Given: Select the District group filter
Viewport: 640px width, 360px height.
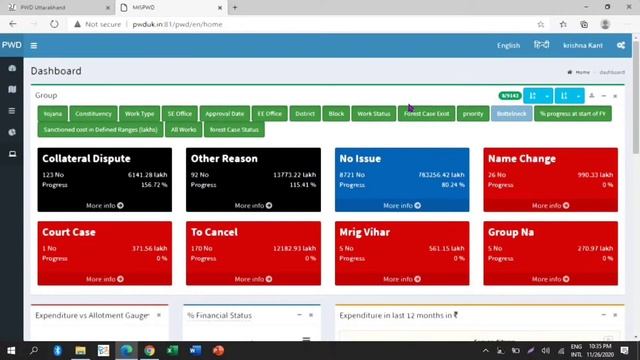Looking at the screenshot, I should 305,114.
